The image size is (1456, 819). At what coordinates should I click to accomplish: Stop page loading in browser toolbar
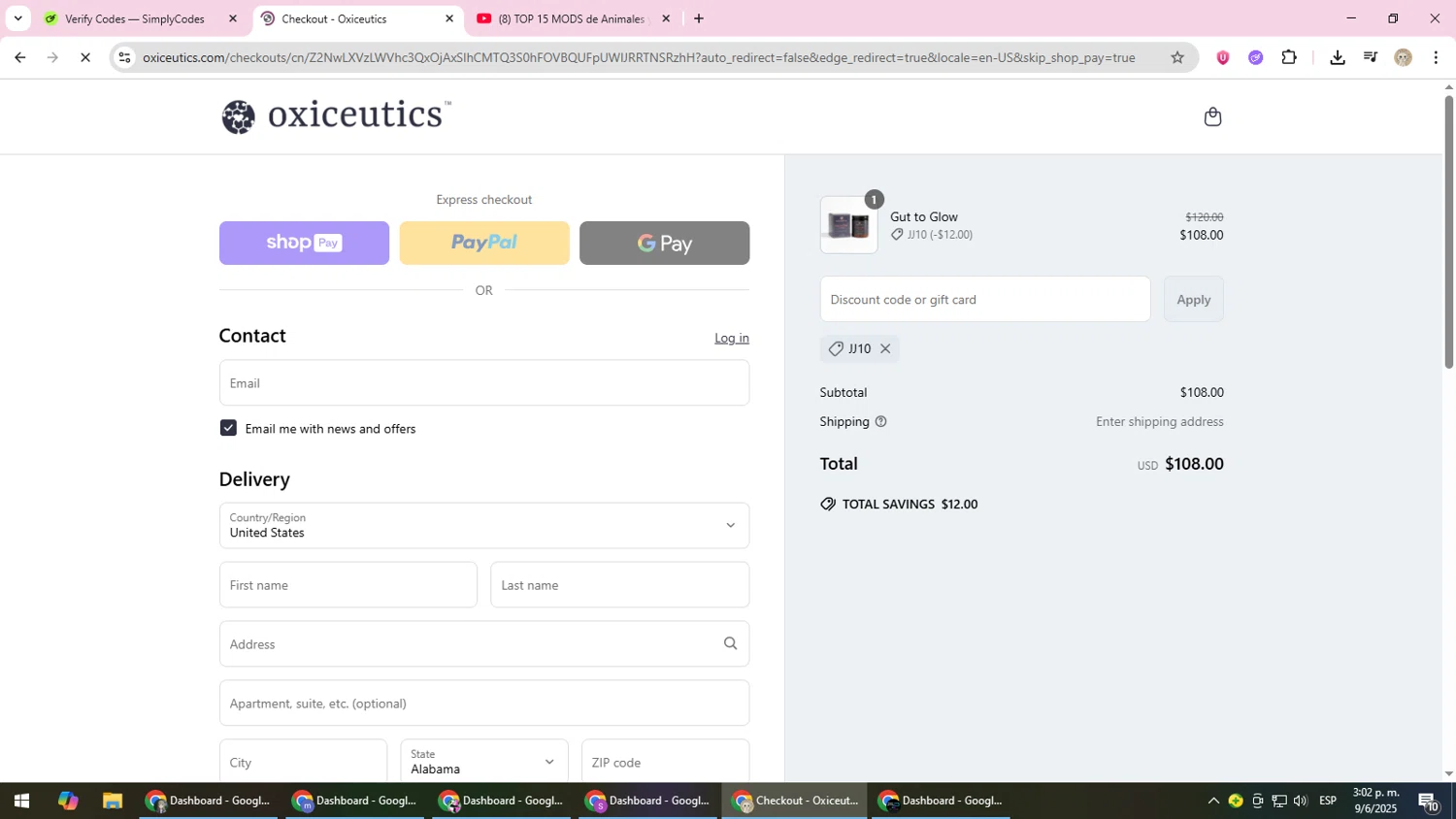[x=85, y=57]
